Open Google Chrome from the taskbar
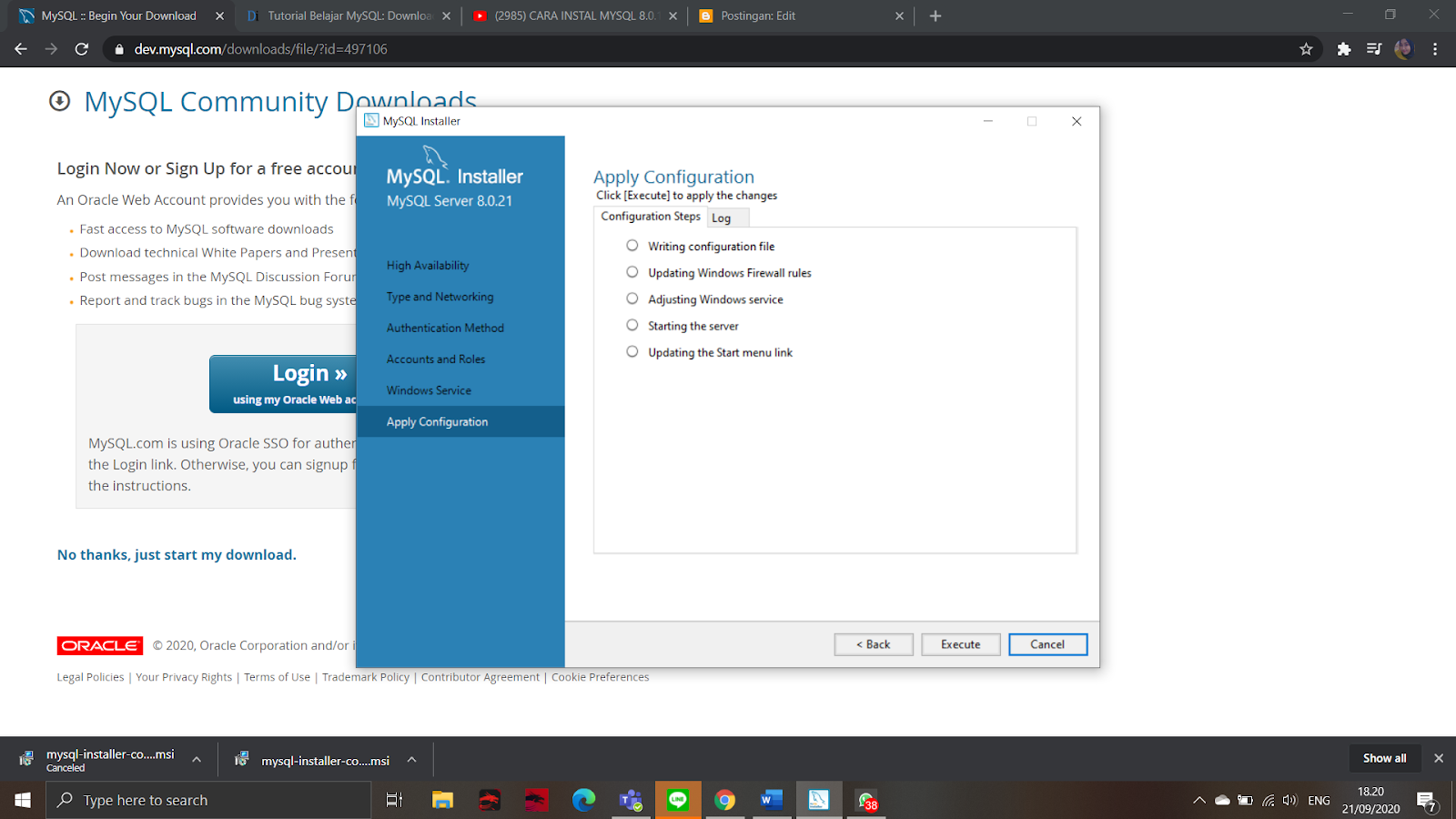This screenshot has height=819, width=1456. tap(724, 800)
